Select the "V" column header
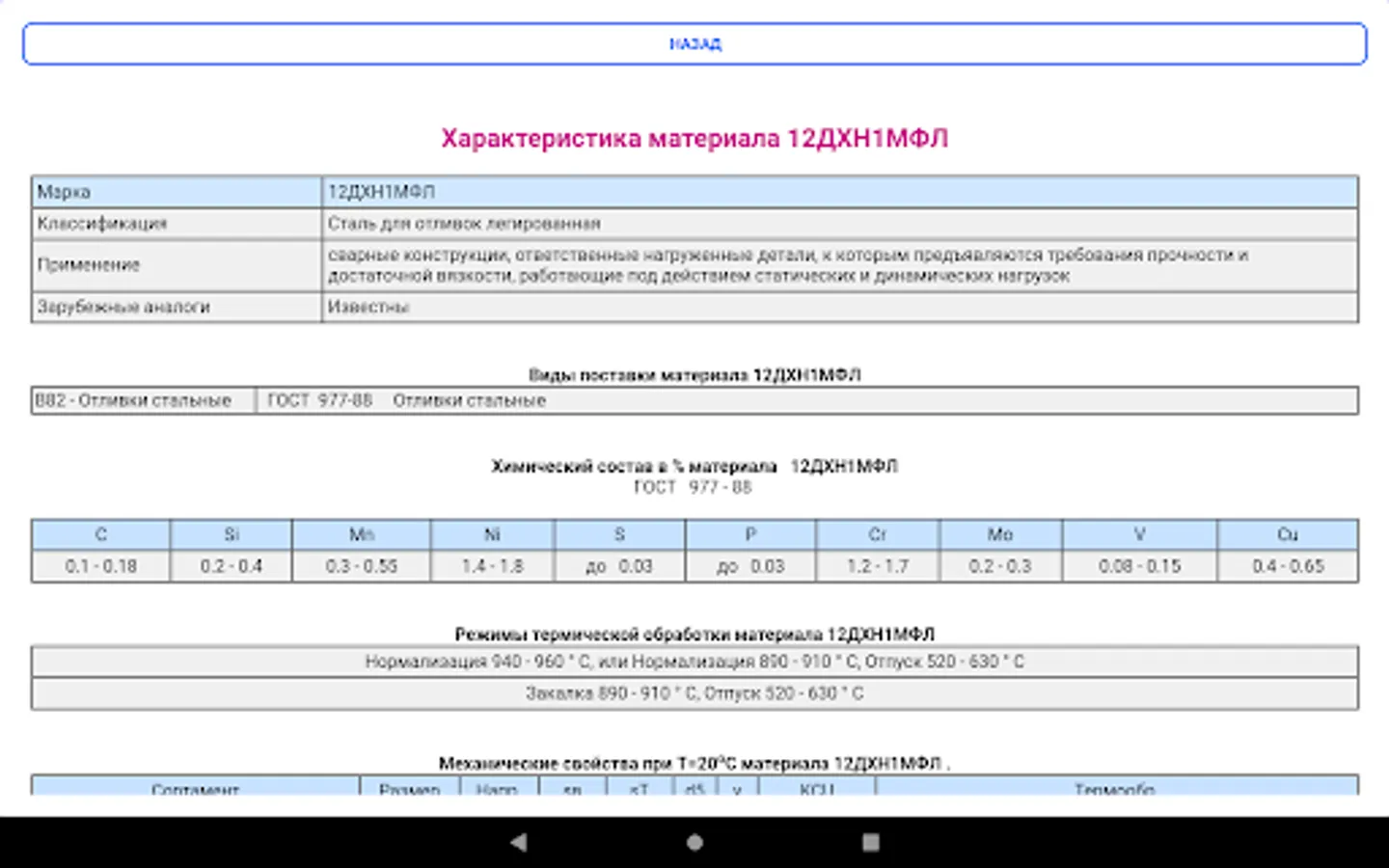Screen dimensions: 1389x868 [1140, 534]
